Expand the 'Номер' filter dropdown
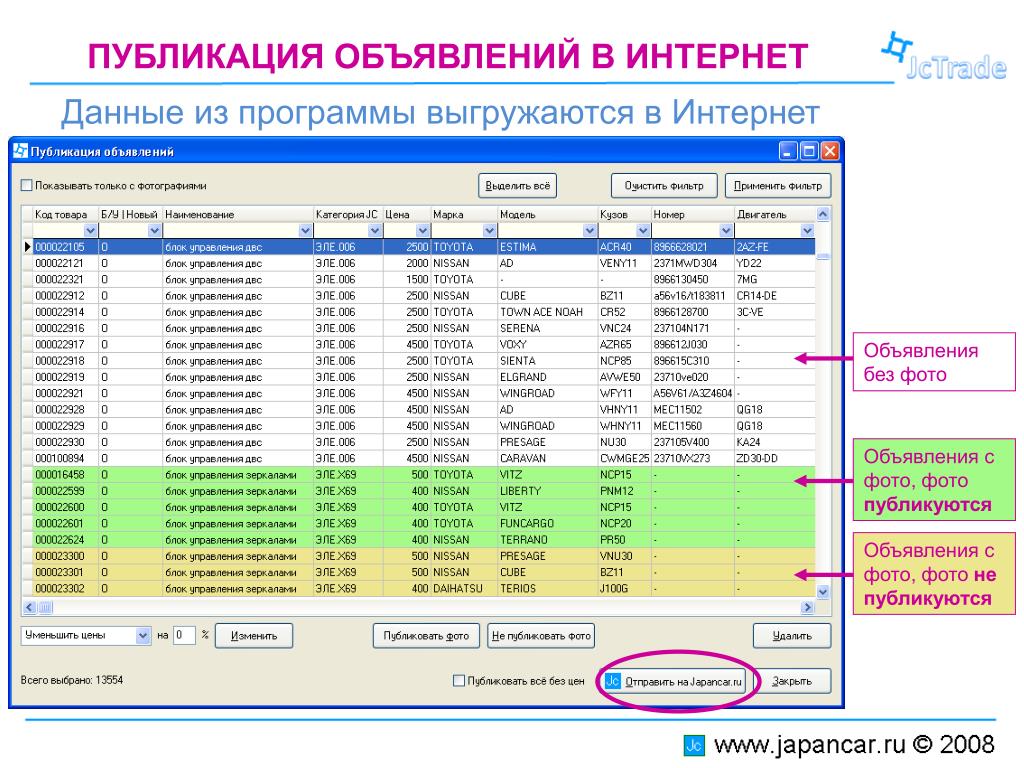Screen dimensions: 1024x768 (x=726, y=231)
